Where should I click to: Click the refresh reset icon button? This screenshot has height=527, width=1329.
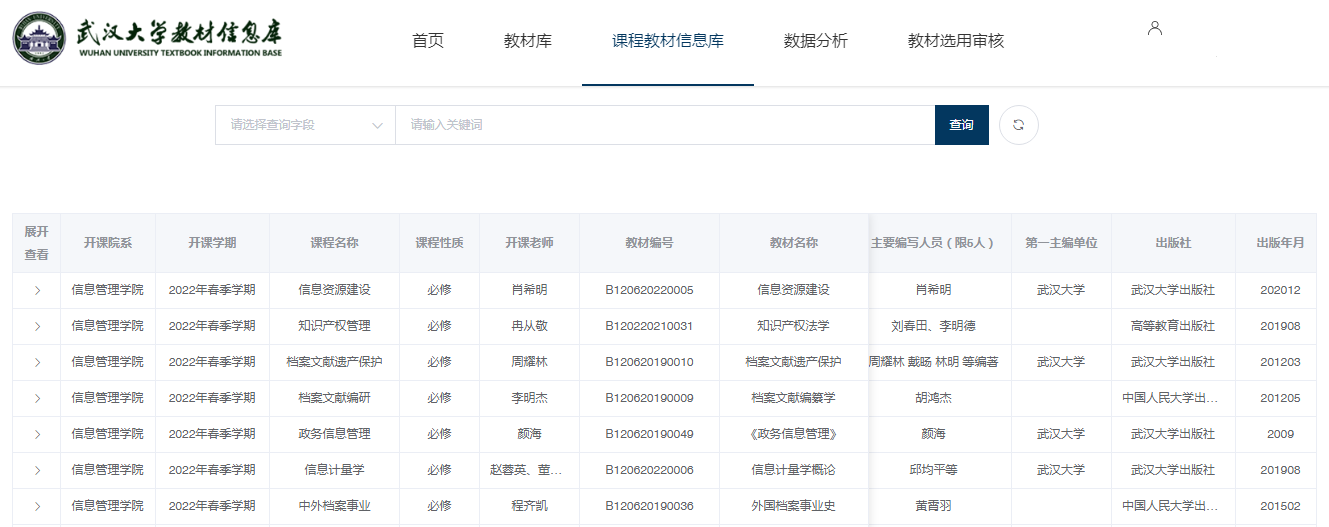(1018, 125)
